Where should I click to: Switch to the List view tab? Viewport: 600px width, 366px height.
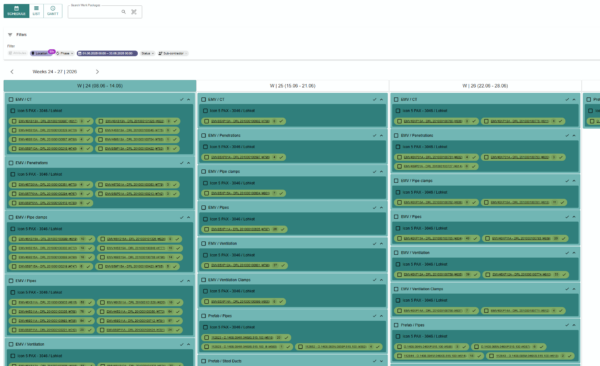coord(36,11)
